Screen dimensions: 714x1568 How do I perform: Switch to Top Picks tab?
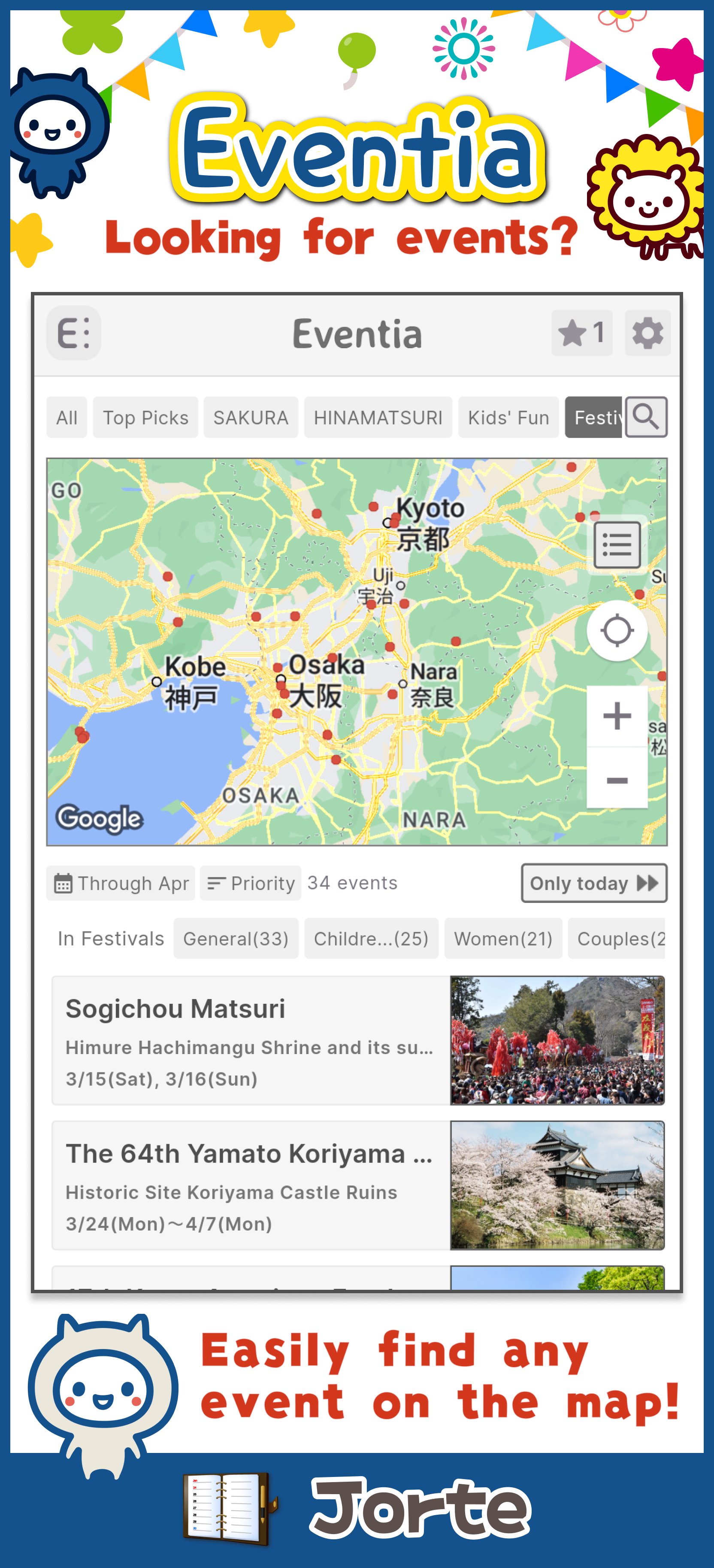coord(145,418)
